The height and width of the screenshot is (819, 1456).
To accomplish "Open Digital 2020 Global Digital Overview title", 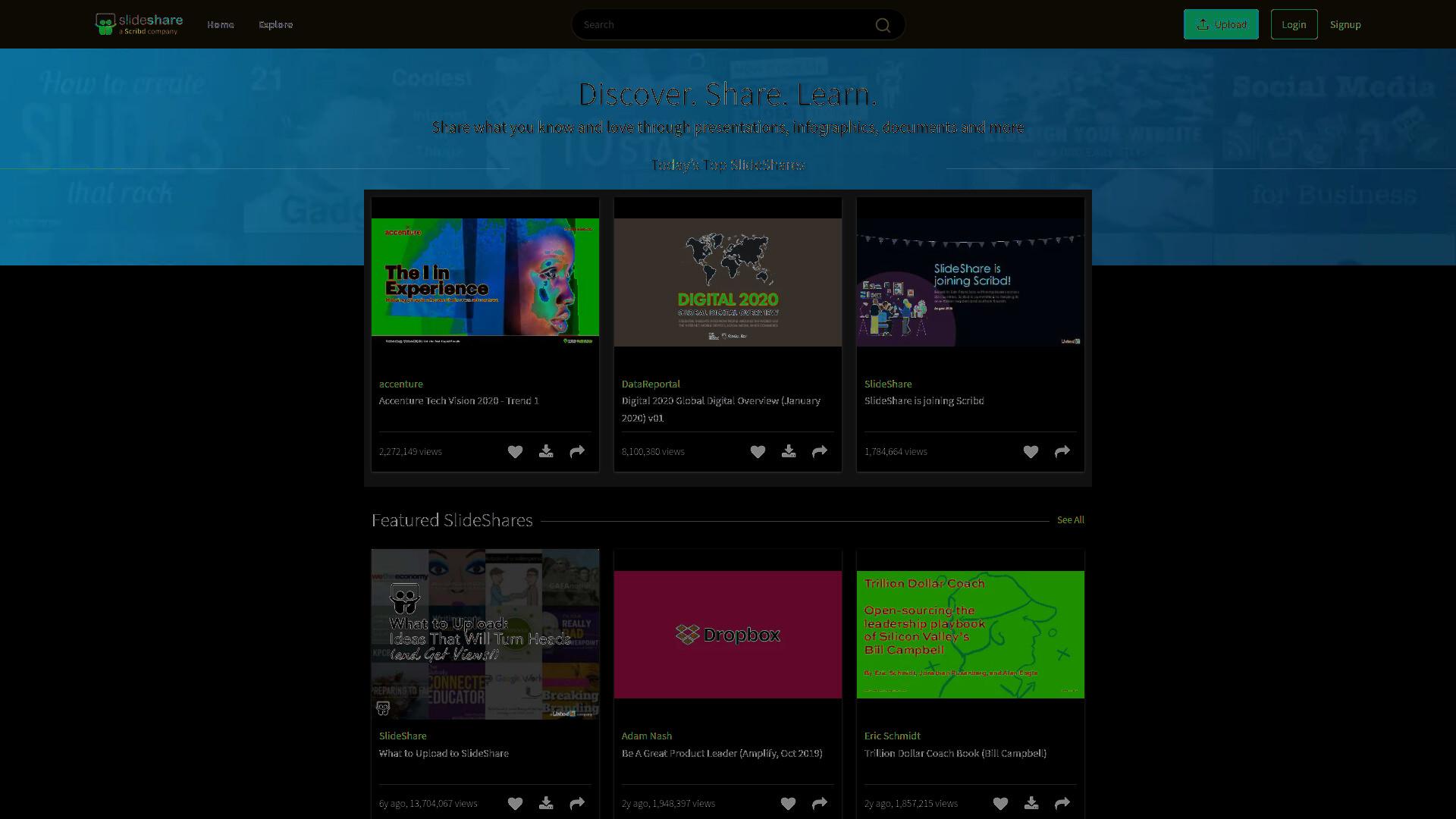I will coord(721,409).
